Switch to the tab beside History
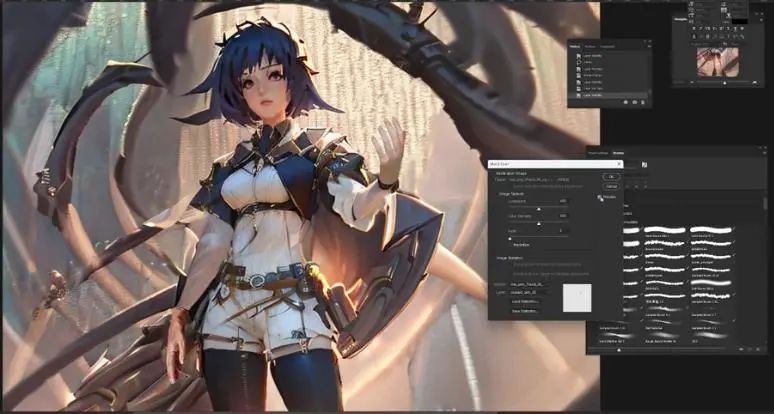 tap(590, 47)
